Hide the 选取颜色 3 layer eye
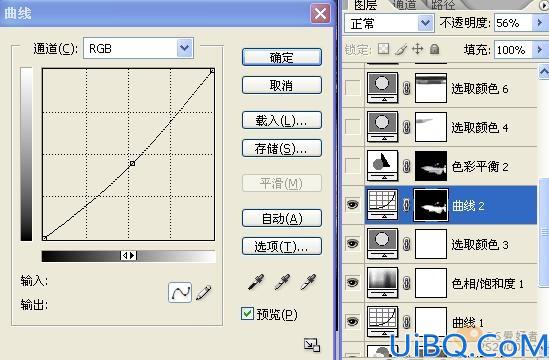 coord(353,243)
